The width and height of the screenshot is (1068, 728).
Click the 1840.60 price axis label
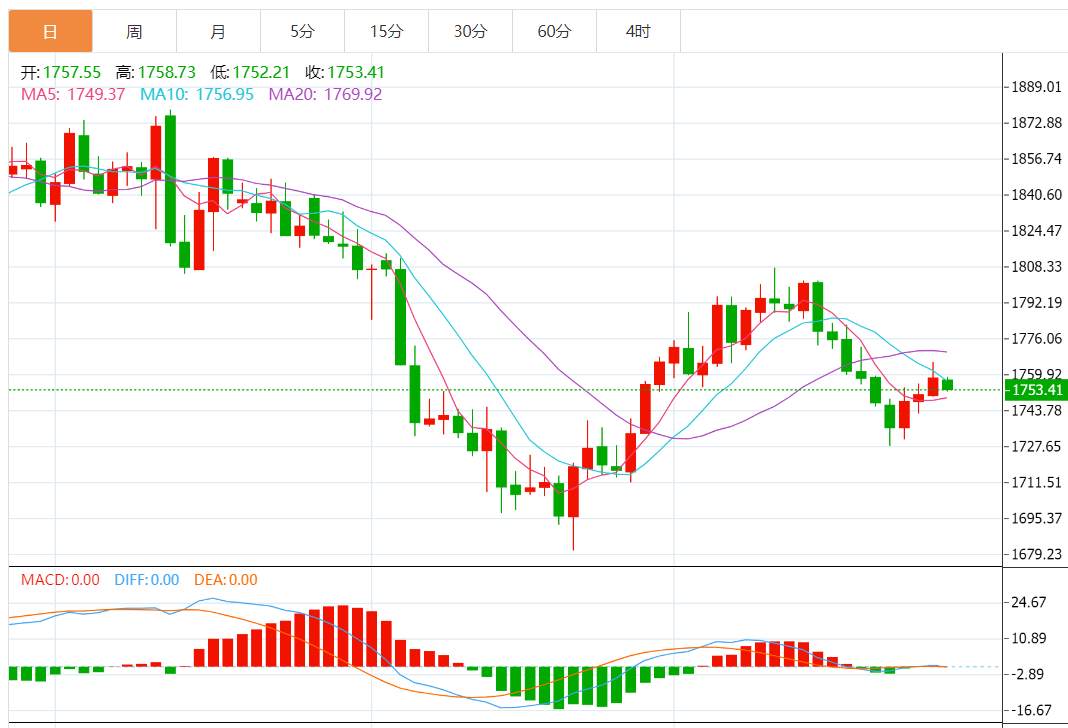pyautogui.click(x=1036, y=195)
